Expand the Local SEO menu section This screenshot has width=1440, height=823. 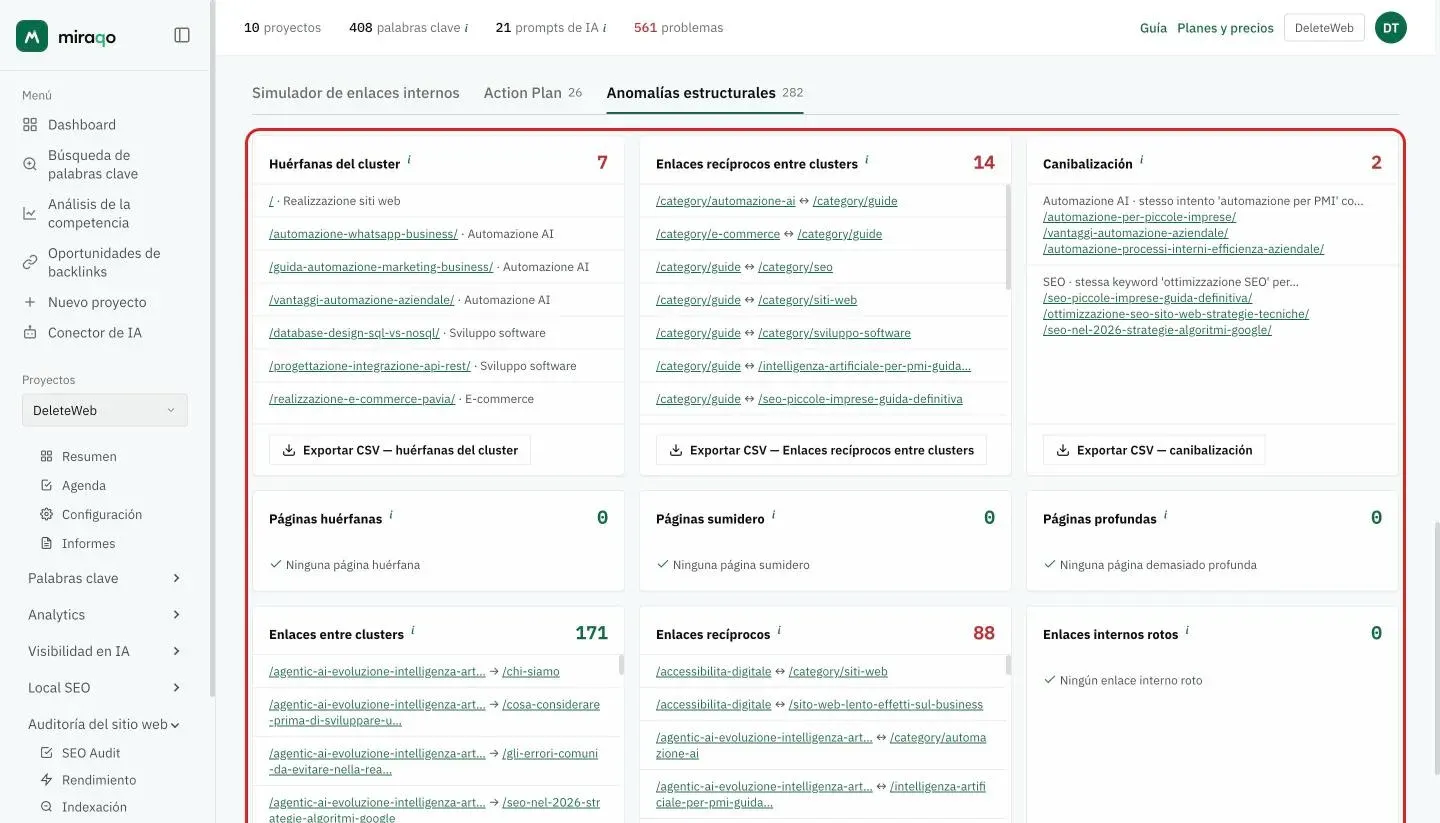tap(105, 688)
